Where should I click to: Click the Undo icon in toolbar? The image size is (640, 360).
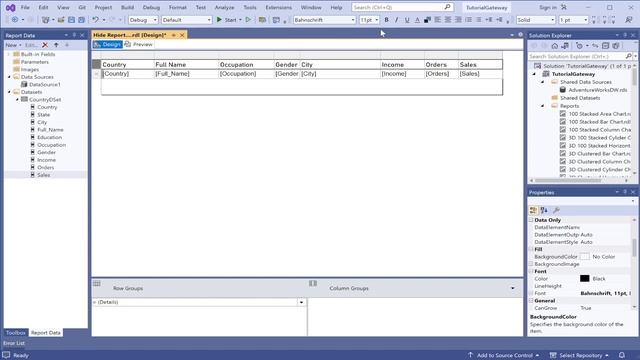coord(95,20)
